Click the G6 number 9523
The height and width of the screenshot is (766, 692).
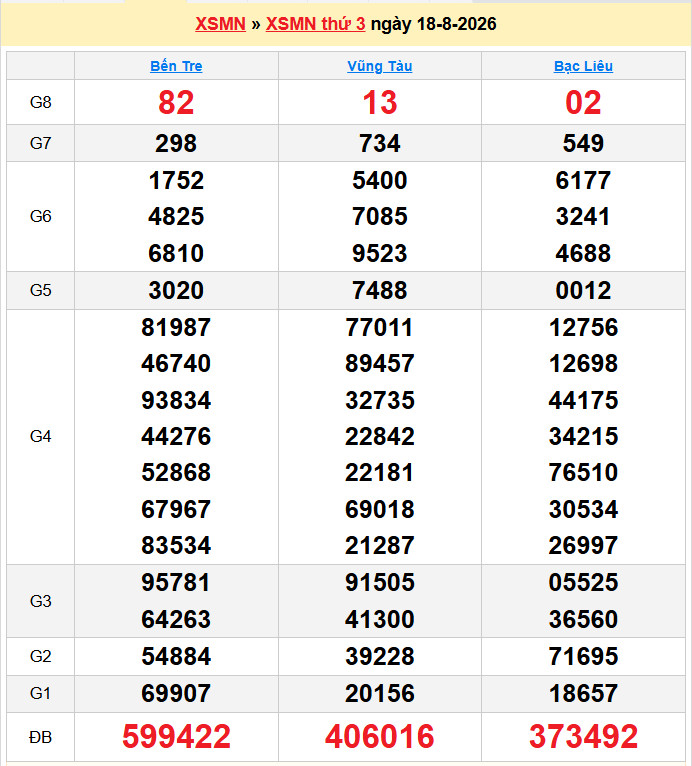pyautogui.click(x=380, y=253)
